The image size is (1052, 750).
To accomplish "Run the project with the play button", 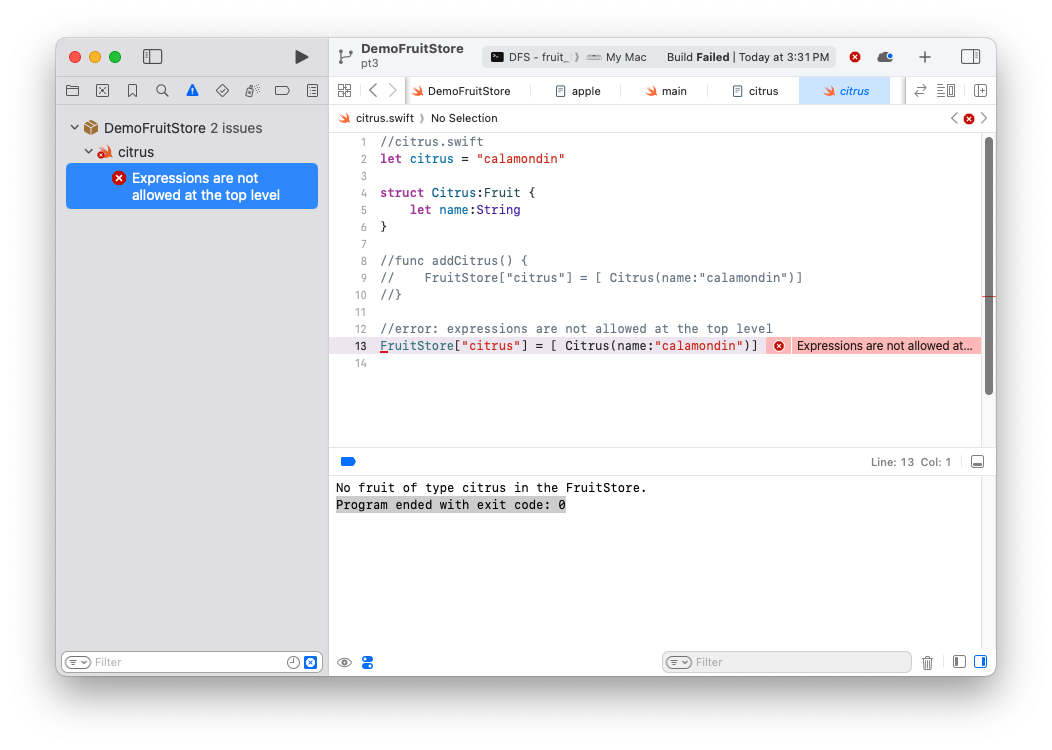I will tap(302, 57).
